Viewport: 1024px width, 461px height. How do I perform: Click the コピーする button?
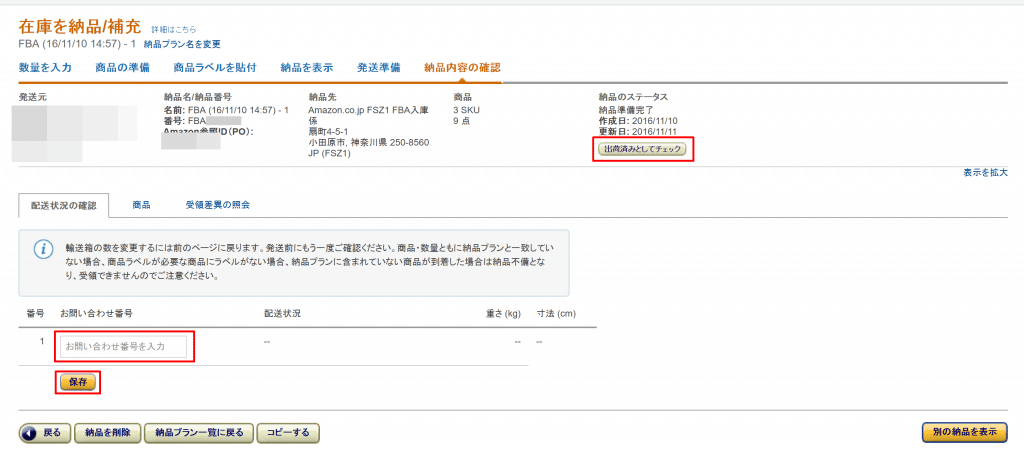[x=288, y=432]
